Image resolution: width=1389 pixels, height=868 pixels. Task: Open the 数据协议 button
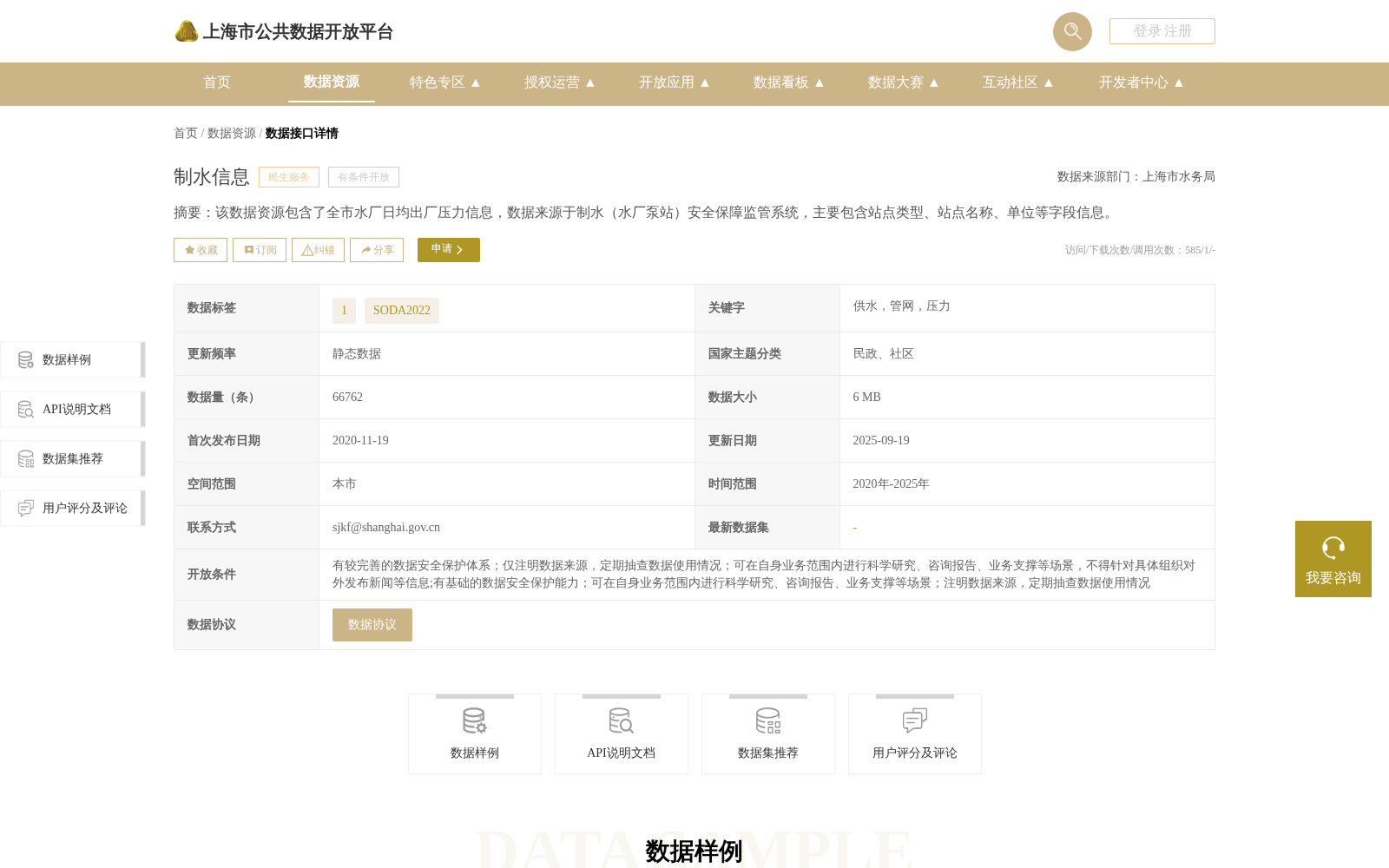click(x=372, y=625)
